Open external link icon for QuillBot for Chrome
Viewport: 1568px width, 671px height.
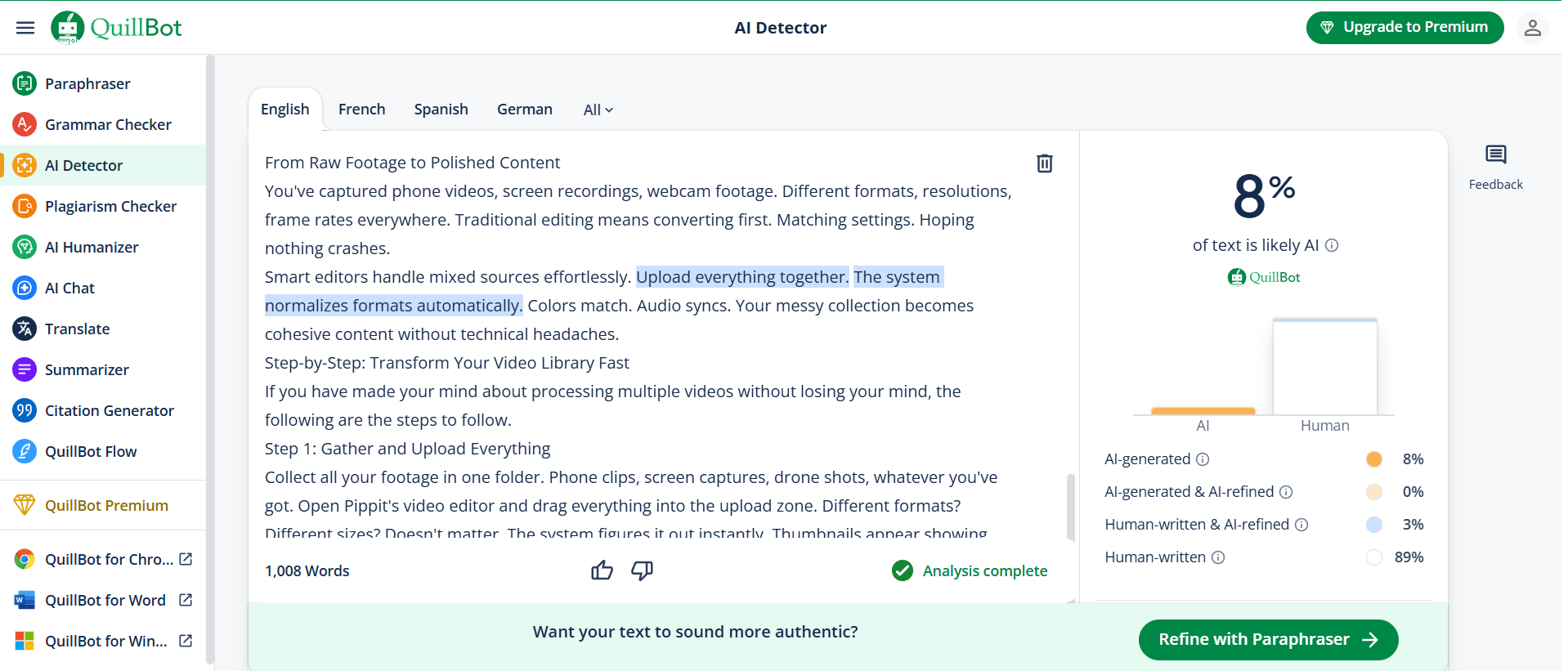click(x=186, y=559)
